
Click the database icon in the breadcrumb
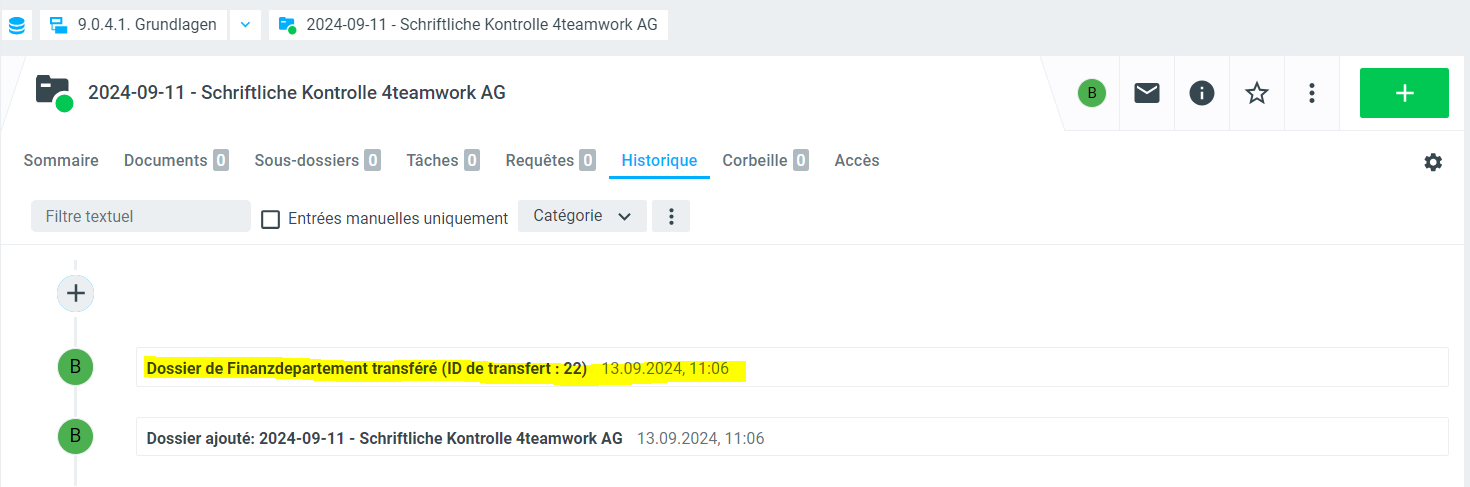click(x=16, y=25)
